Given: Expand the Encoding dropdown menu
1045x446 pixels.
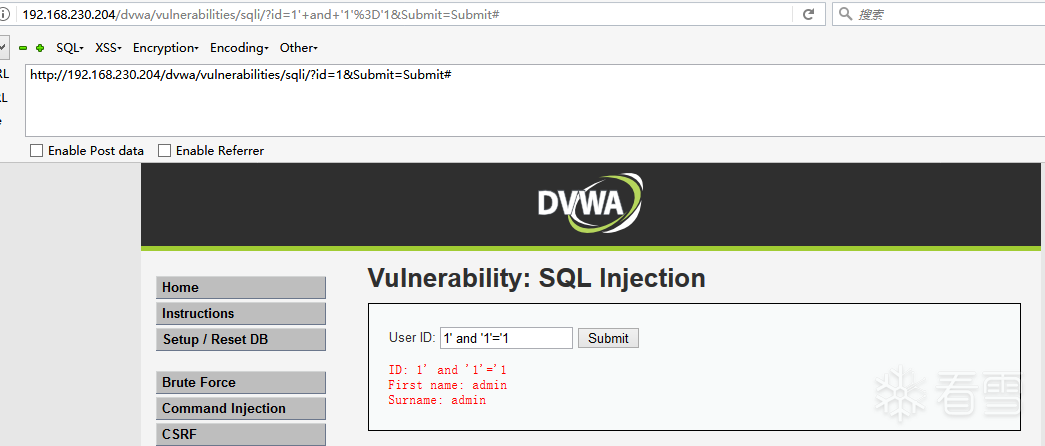Looking at the screenshot, I should [239, 48].
